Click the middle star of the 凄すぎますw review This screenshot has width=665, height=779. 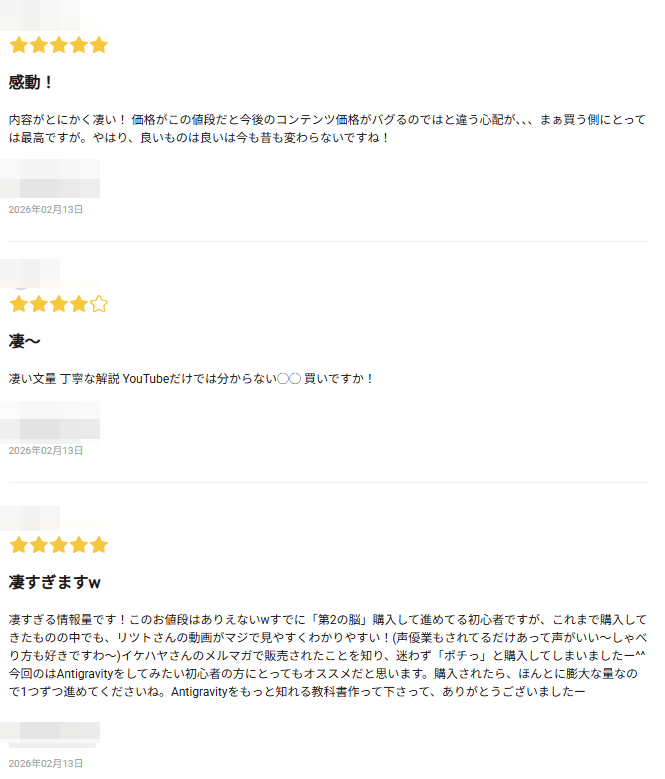tap(59, 545)
